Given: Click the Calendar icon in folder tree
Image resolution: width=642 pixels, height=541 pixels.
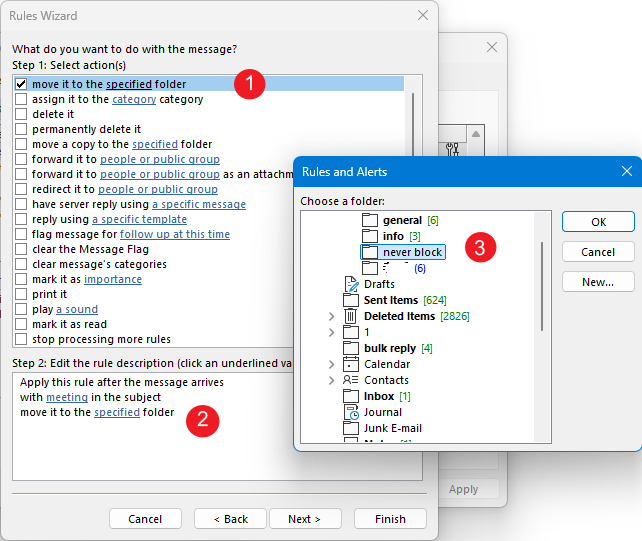Looking at the screenshot, I should [351, 364].
